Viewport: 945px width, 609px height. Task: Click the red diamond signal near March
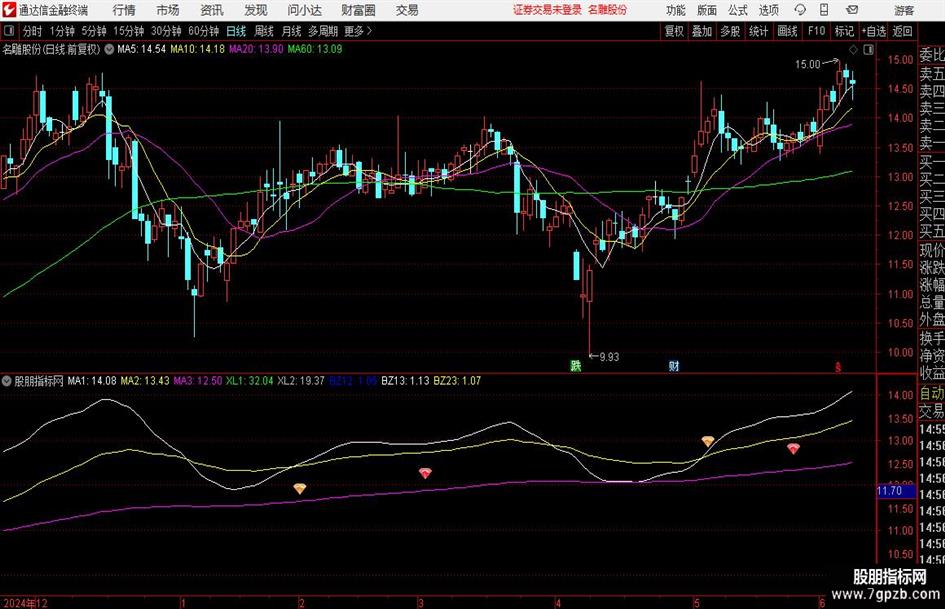(x=425, y=473)
